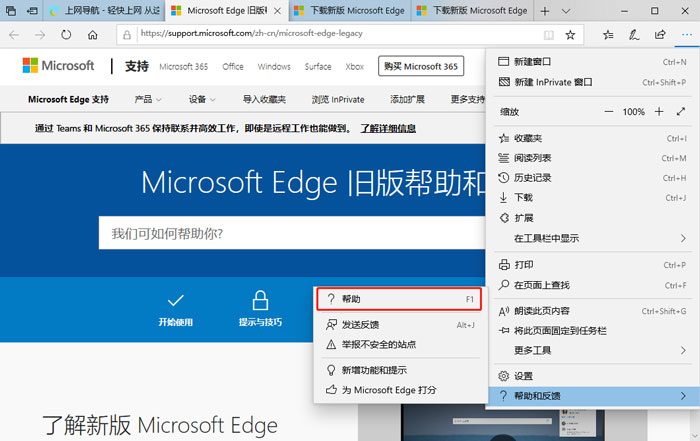Select 帮助 in the help submenu
This screenshot has height=441, width=700.
point(398,299)
